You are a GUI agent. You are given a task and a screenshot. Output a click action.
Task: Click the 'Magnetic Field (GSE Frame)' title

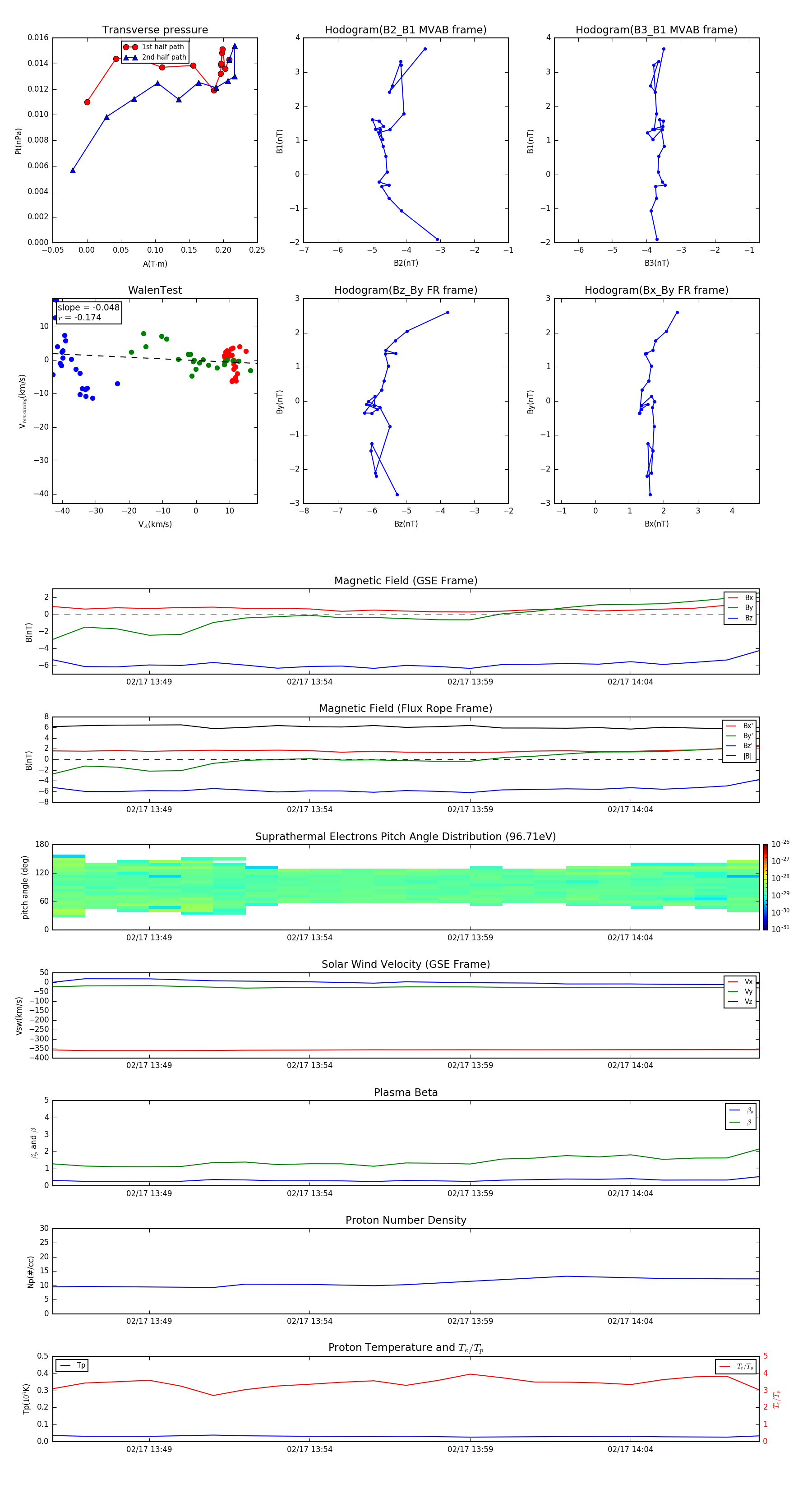click(406, 580)
